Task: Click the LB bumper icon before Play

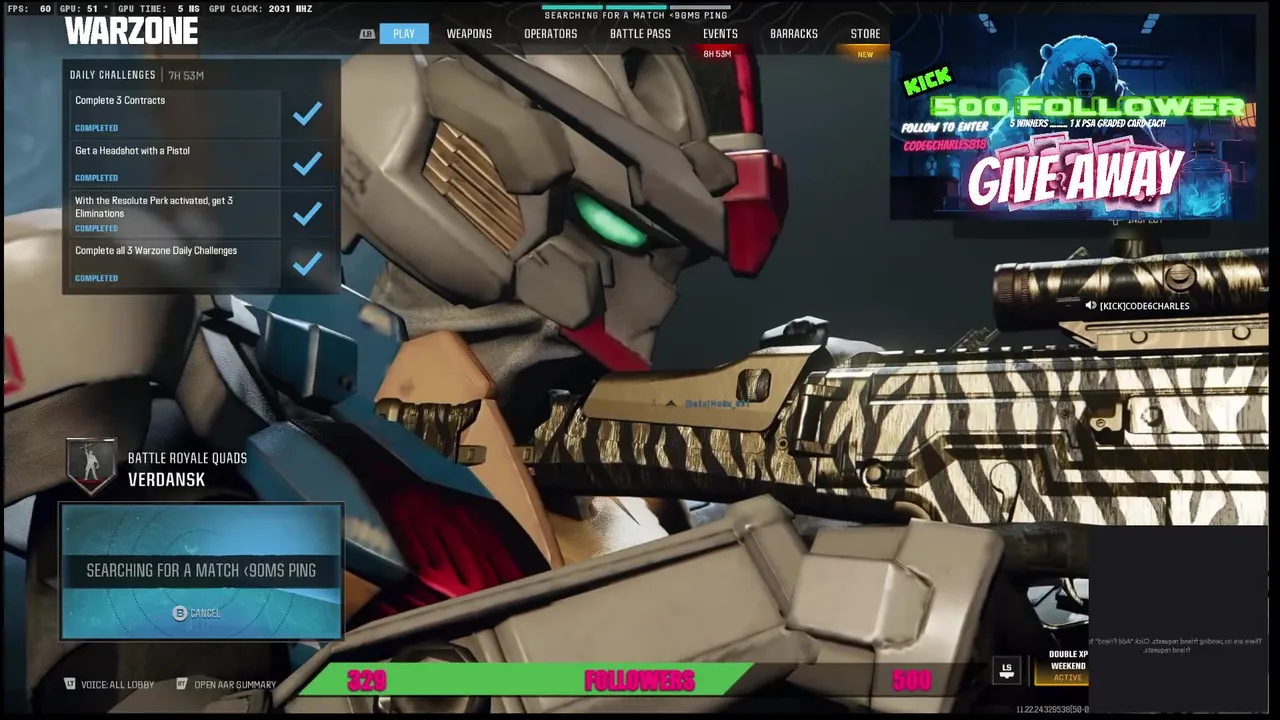Action: (x=367, y=34)
